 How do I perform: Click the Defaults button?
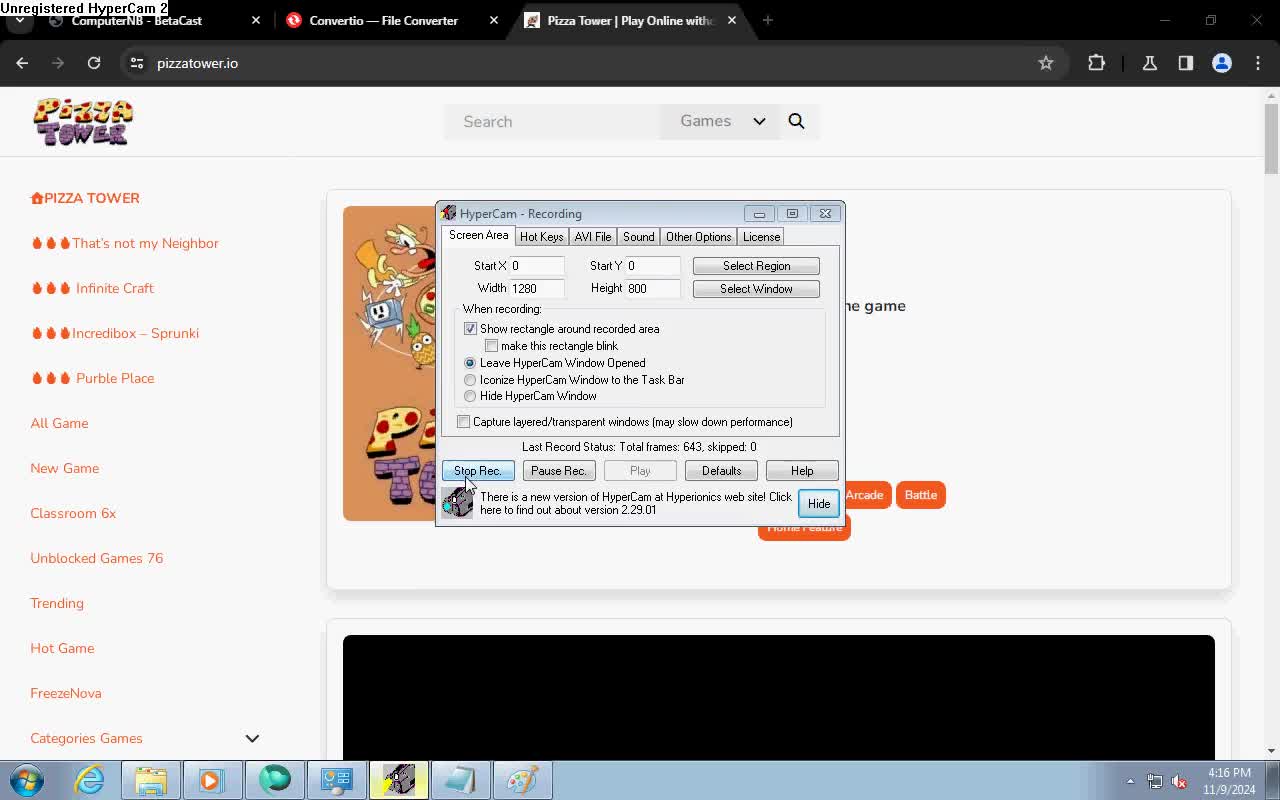coord(721,471)
